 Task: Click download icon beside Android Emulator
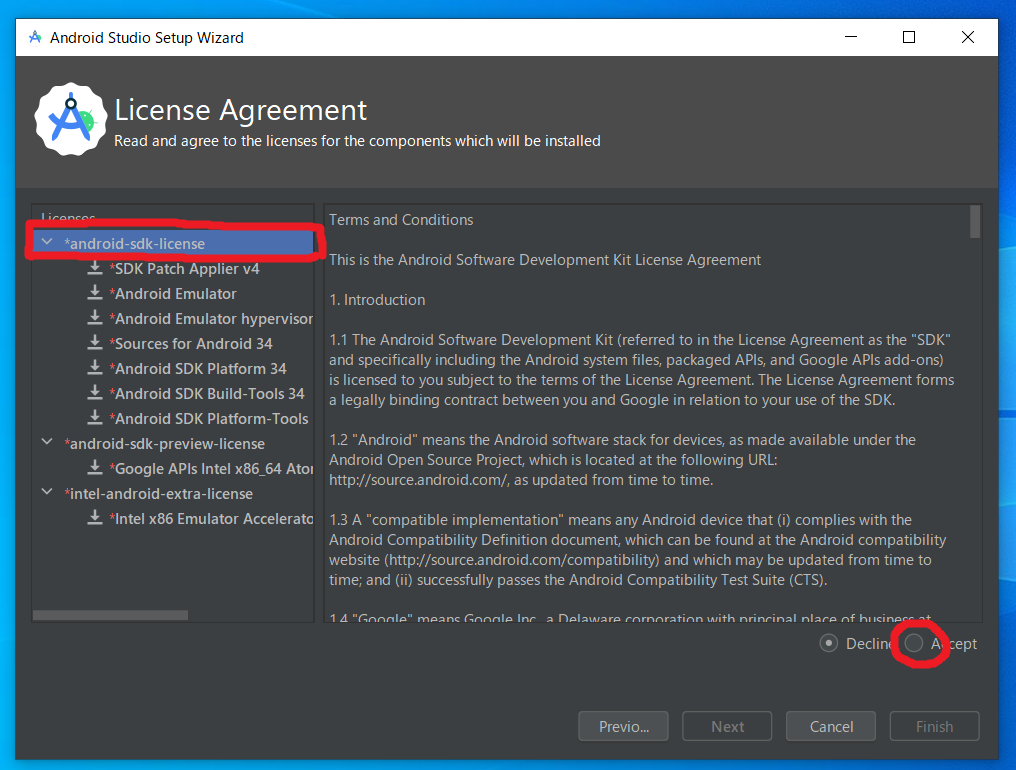(x=95, y=293)
